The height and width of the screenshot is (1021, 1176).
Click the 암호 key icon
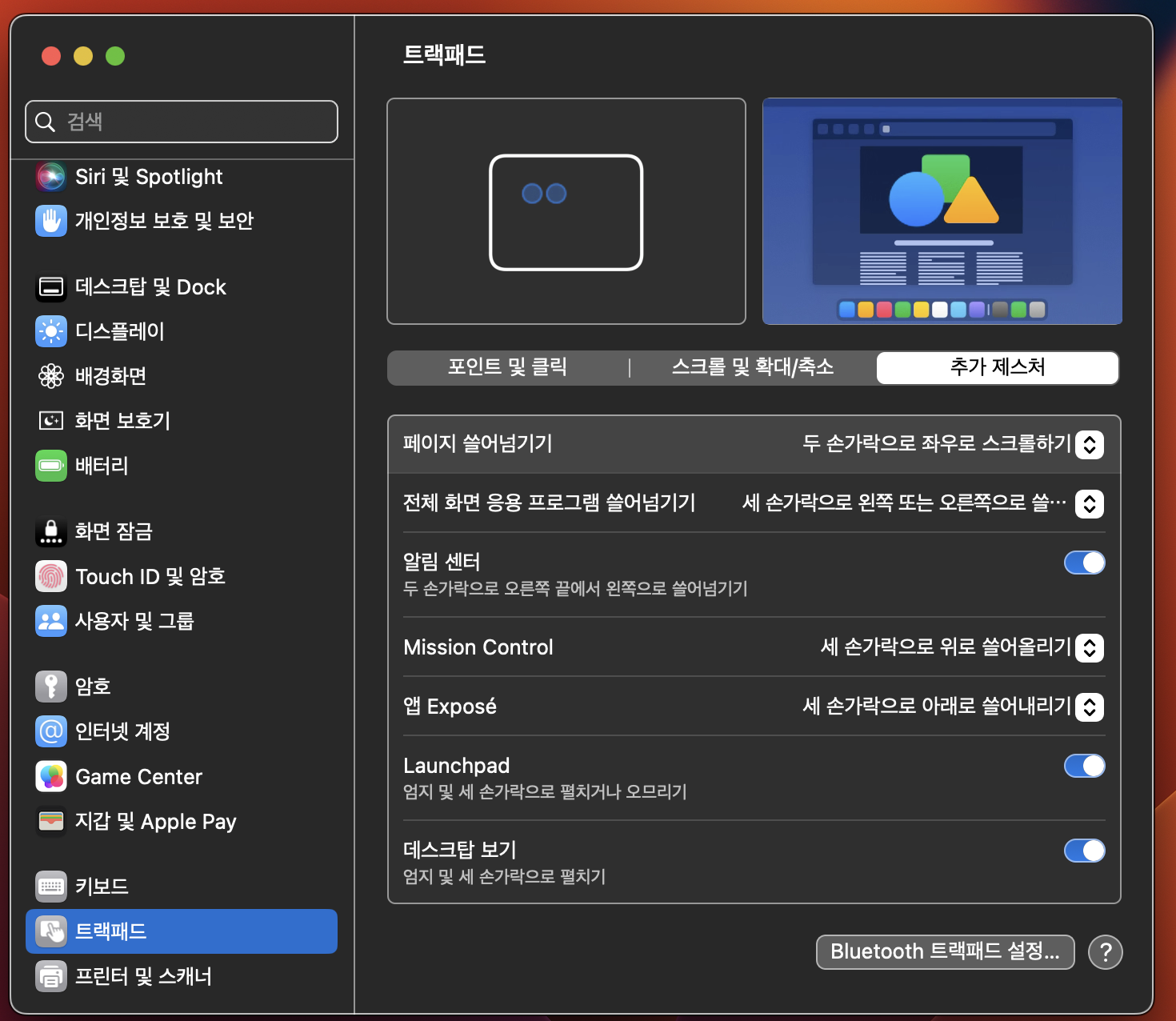coord(51,687)
